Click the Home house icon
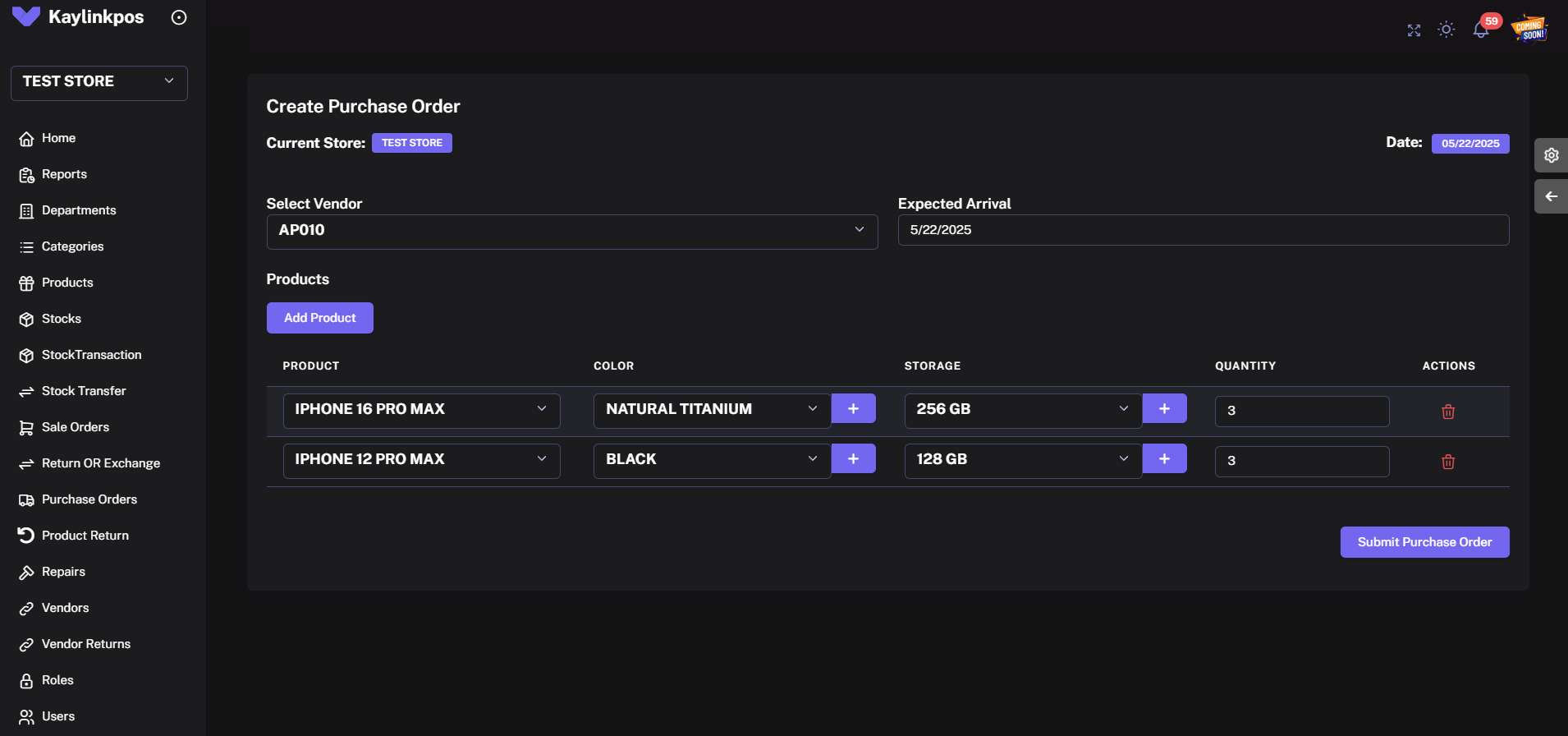Image resolution: width=1568 pixels, height=736 pixels. [26, 139]
